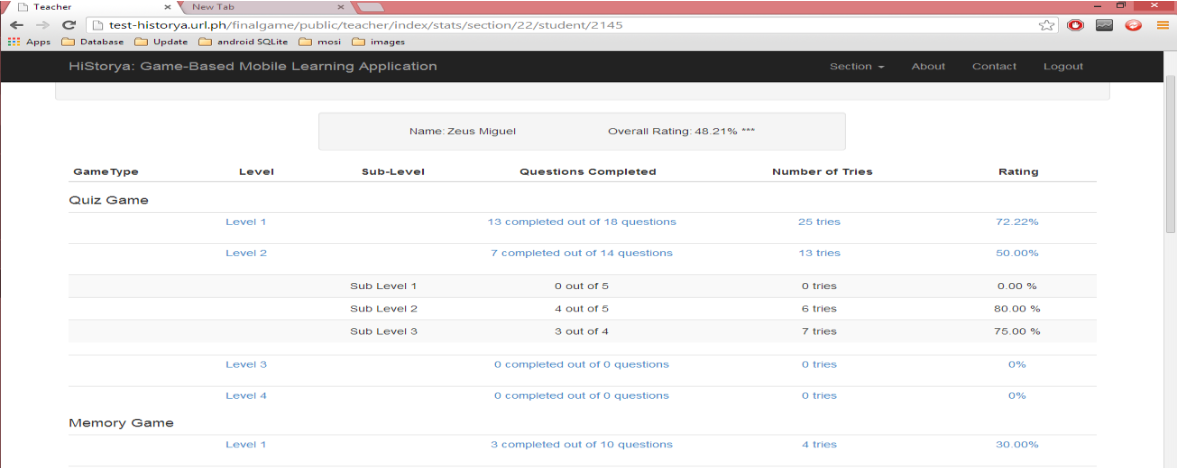Expand Quiz Game Level 3 row
The width and height of the screenshot is (1179, 468).
point(246,364)
